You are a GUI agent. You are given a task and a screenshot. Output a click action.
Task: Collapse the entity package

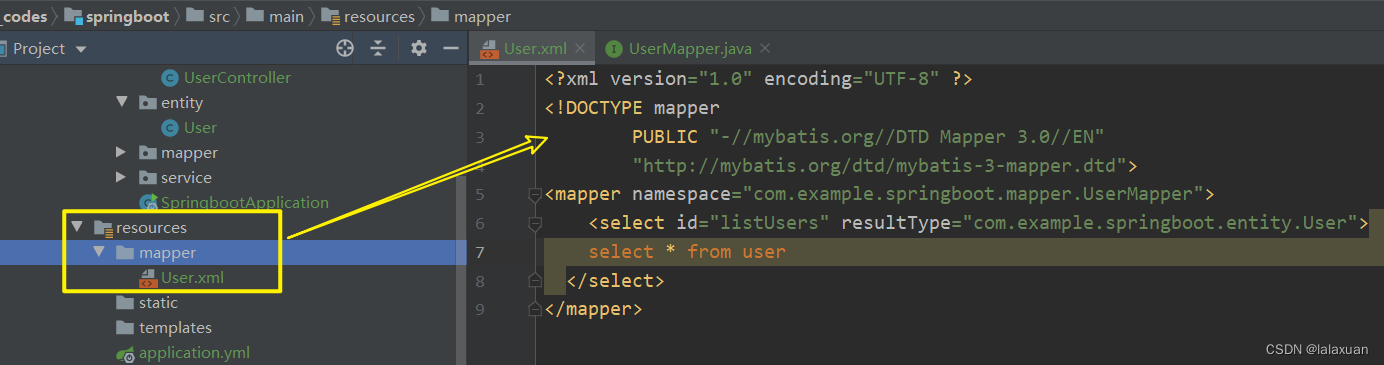pos(122,102)
